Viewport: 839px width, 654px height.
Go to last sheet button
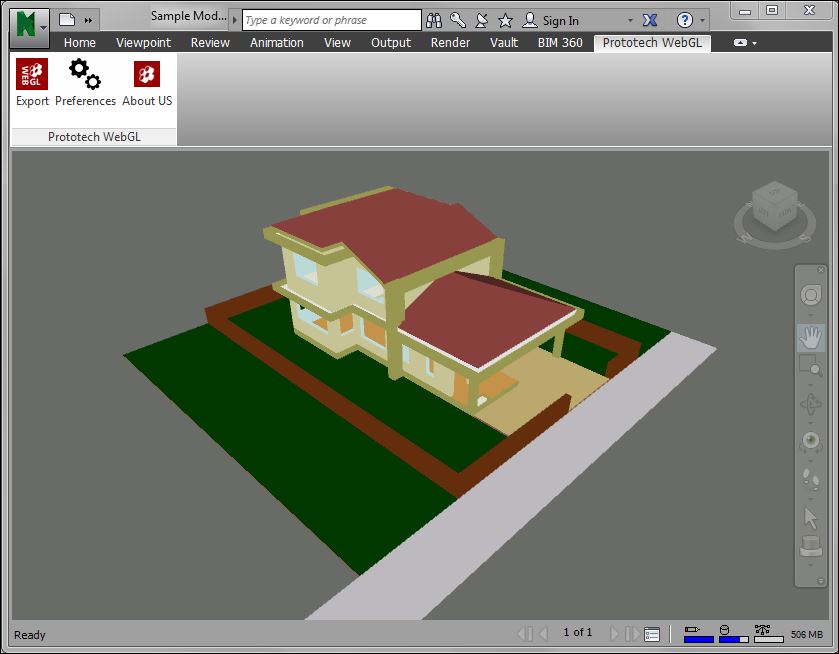[x=632, y=634]
